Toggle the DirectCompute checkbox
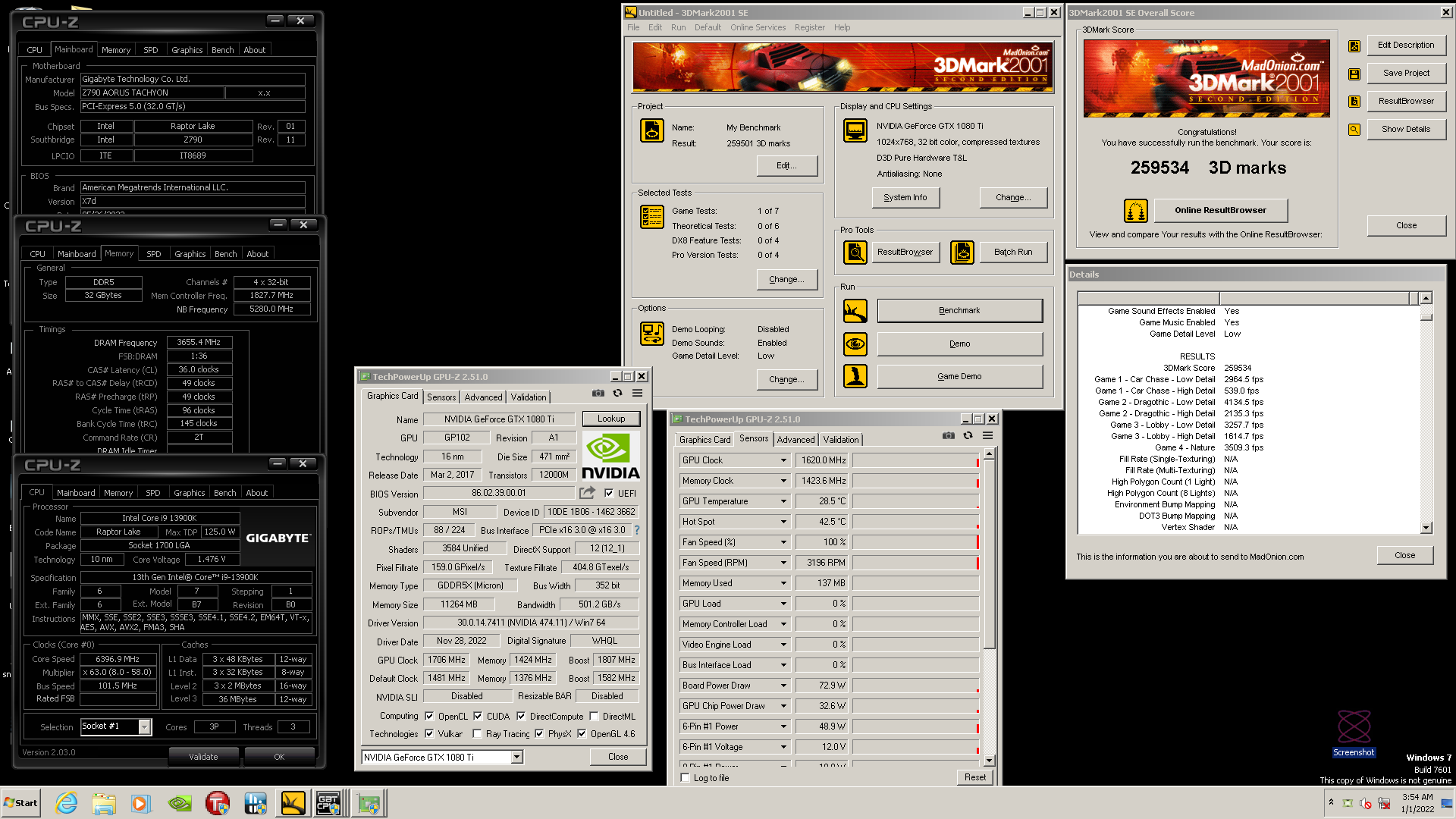Screen dimensions: 1456x819 point(521,716)
